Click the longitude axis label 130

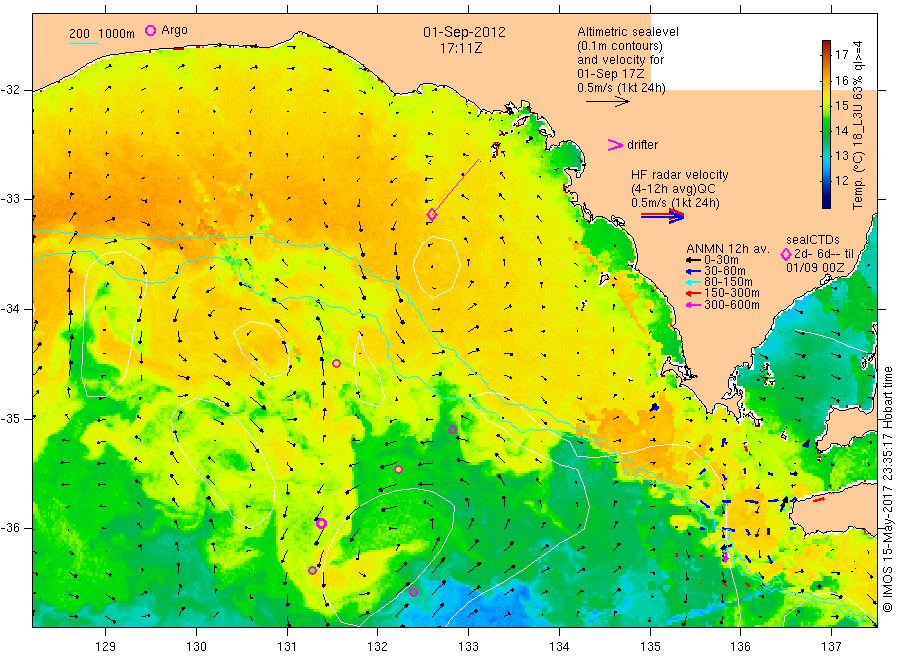tap(196, 647)
